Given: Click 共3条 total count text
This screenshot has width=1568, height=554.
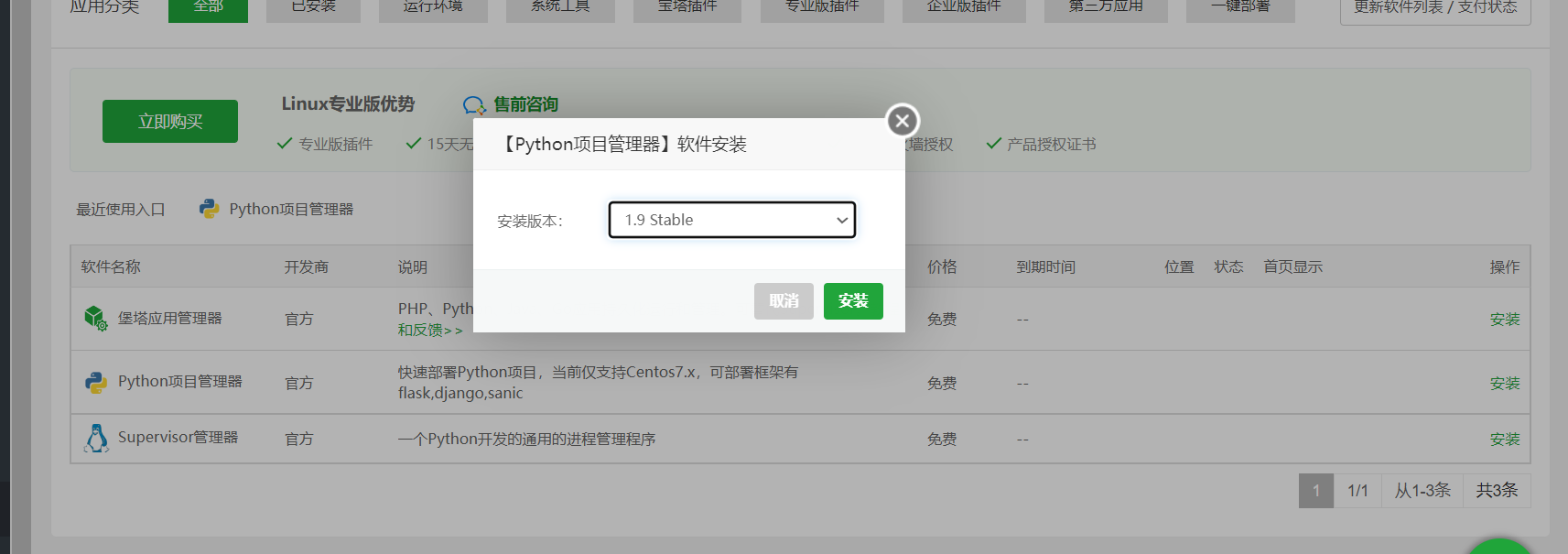Looking at the screenshot, I should (1497, 491).
